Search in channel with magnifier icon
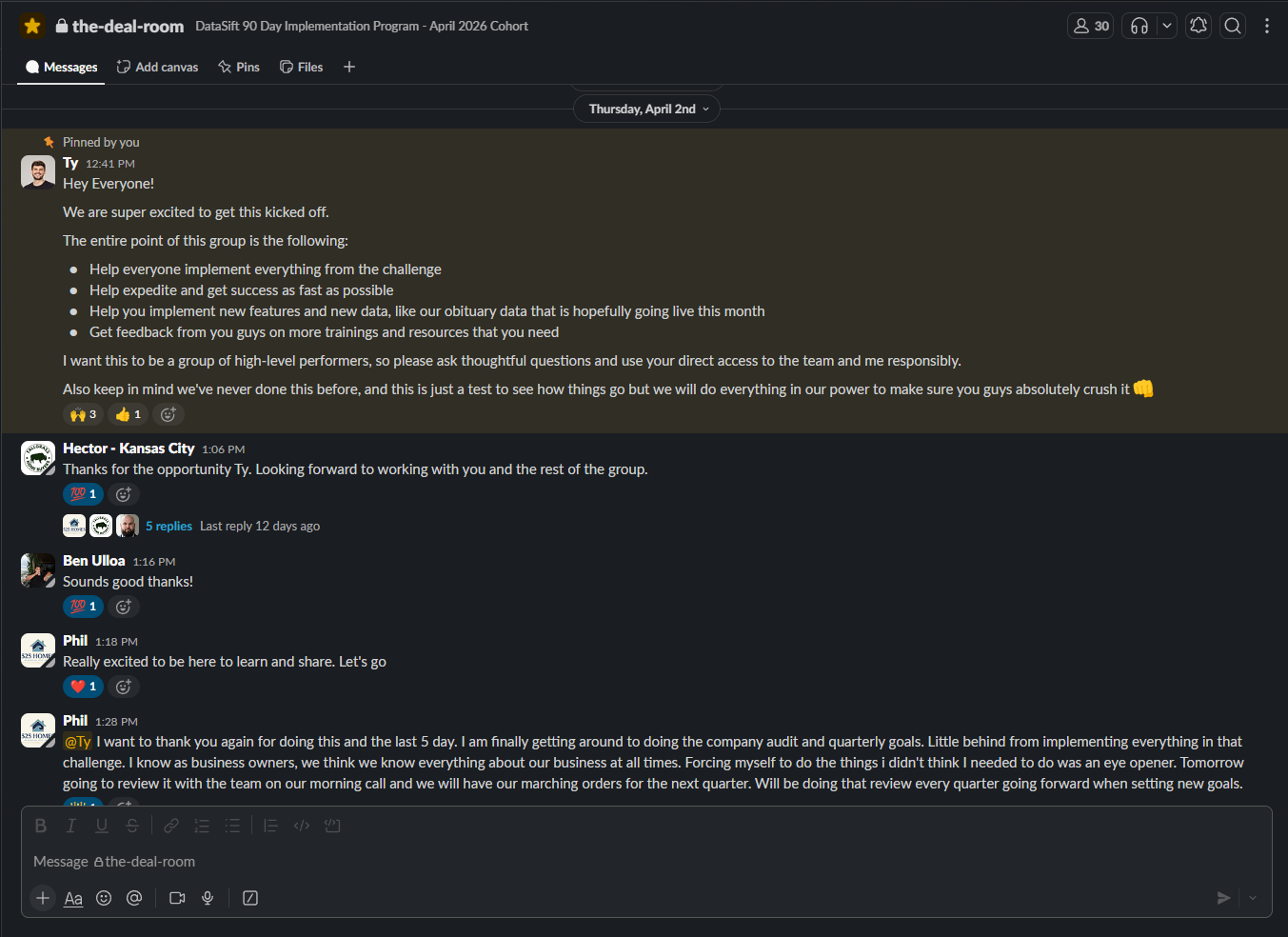Image resolution: width=1288 pixels, height=937 pixels. [x=1233, y=26]
